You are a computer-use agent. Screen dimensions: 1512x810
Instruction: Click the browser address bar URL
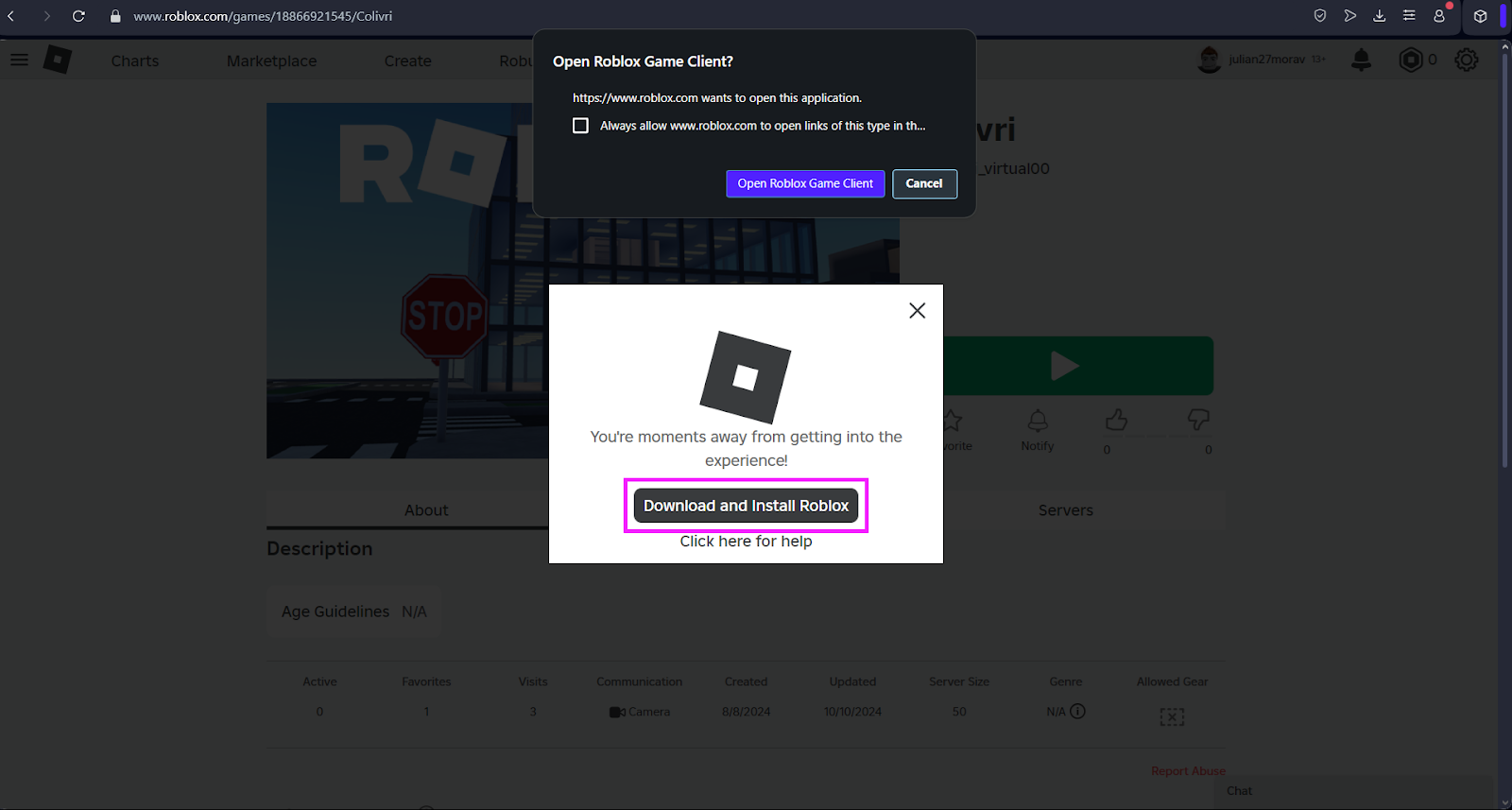click(263, 16)
